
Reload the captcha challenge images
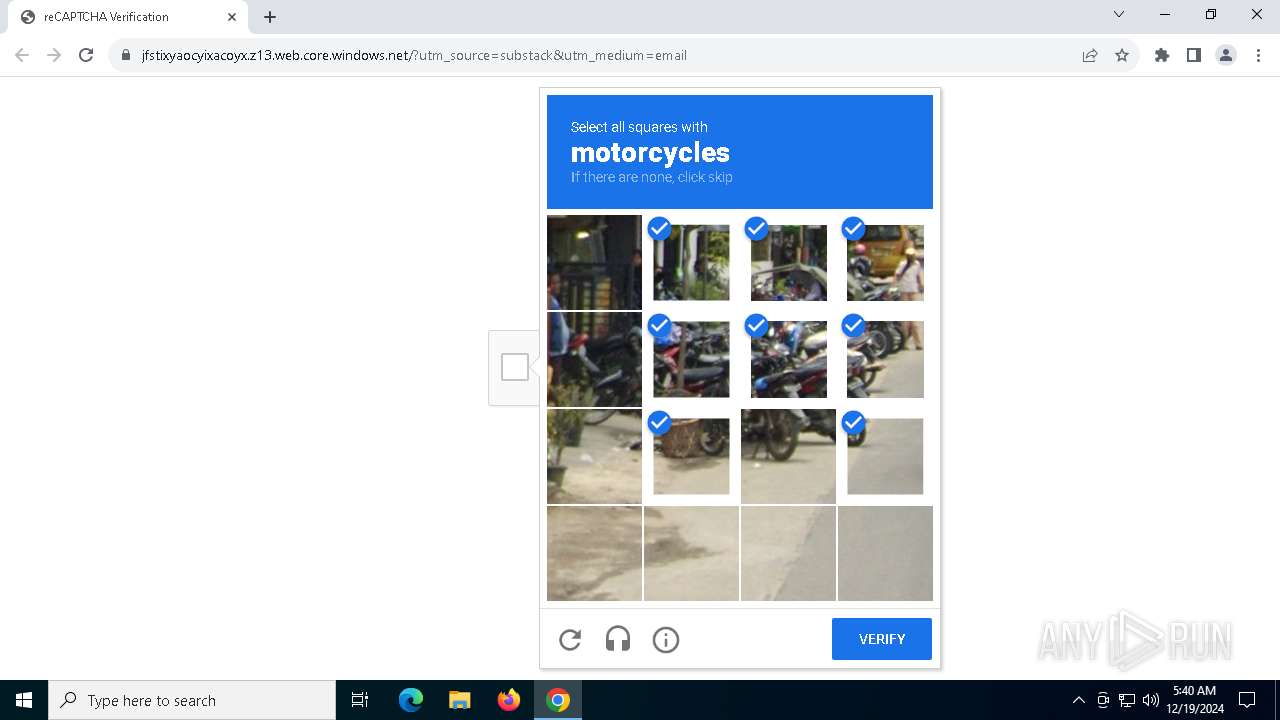[x=570, y=640]
